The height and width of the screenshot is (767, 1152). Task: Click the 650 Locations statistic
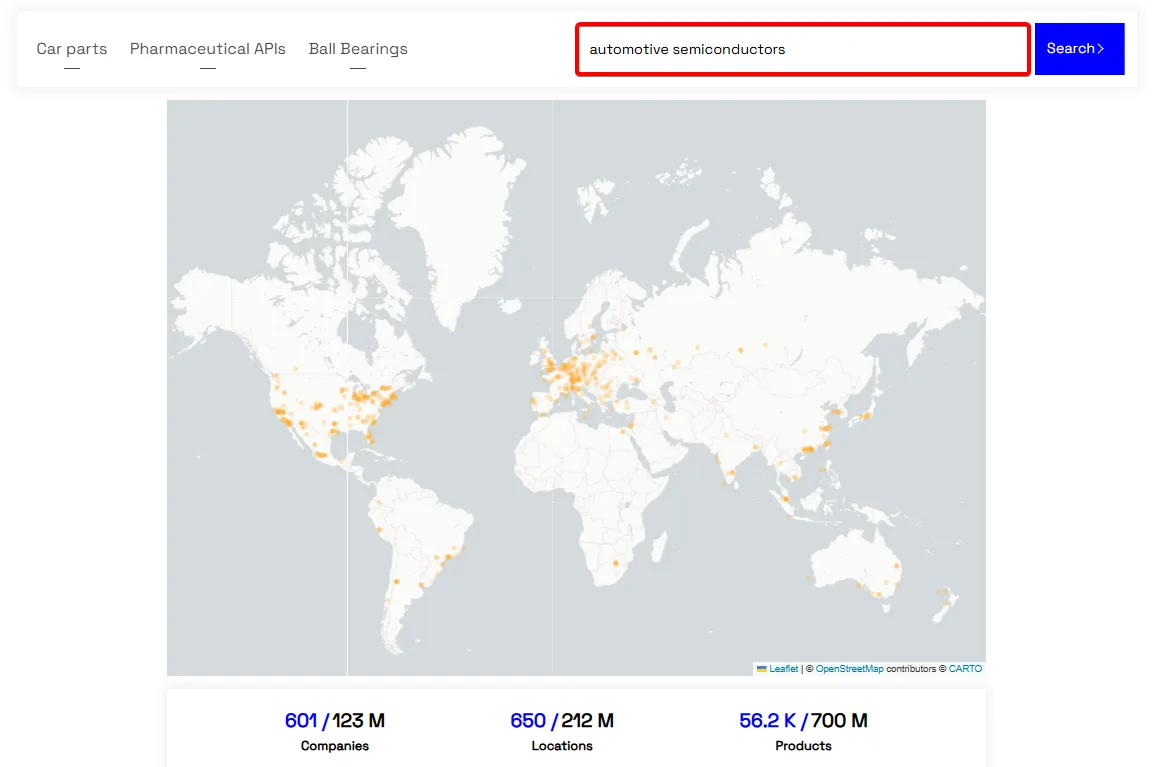click(561, 731)
